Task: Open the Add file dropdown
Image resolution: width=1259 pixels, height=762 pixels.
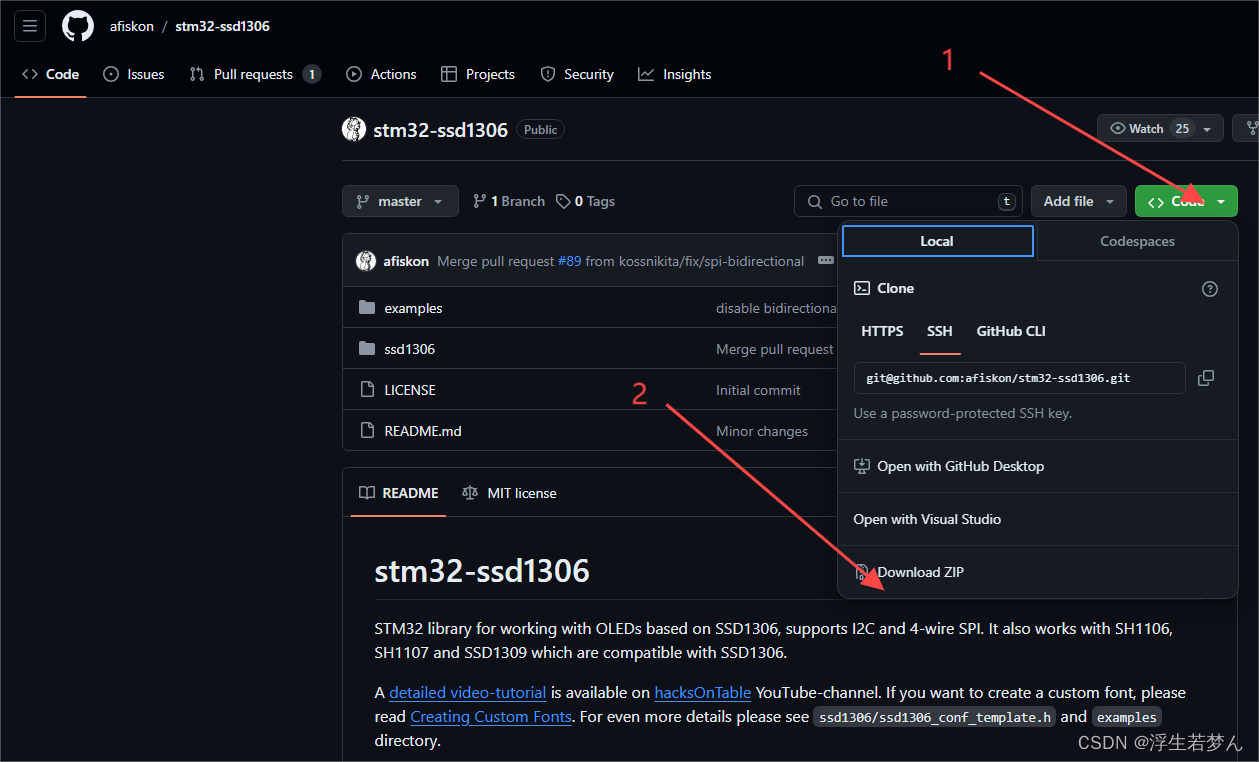Action: click(x=1079, y=201)
